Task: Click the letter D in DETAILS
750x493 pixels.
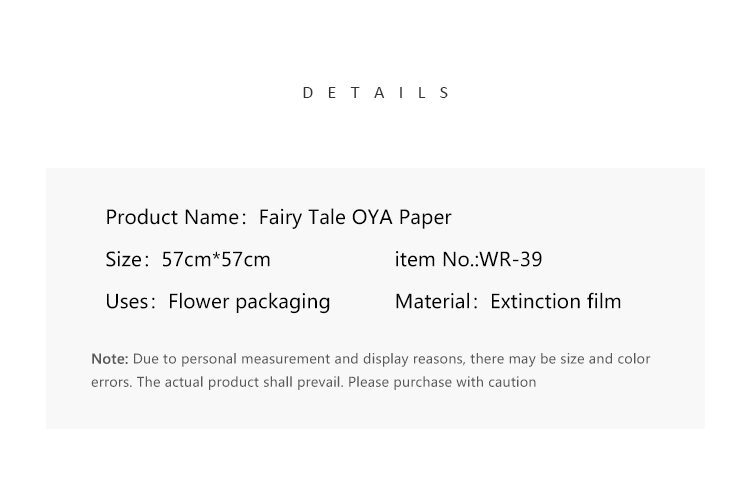Action: 308,93
